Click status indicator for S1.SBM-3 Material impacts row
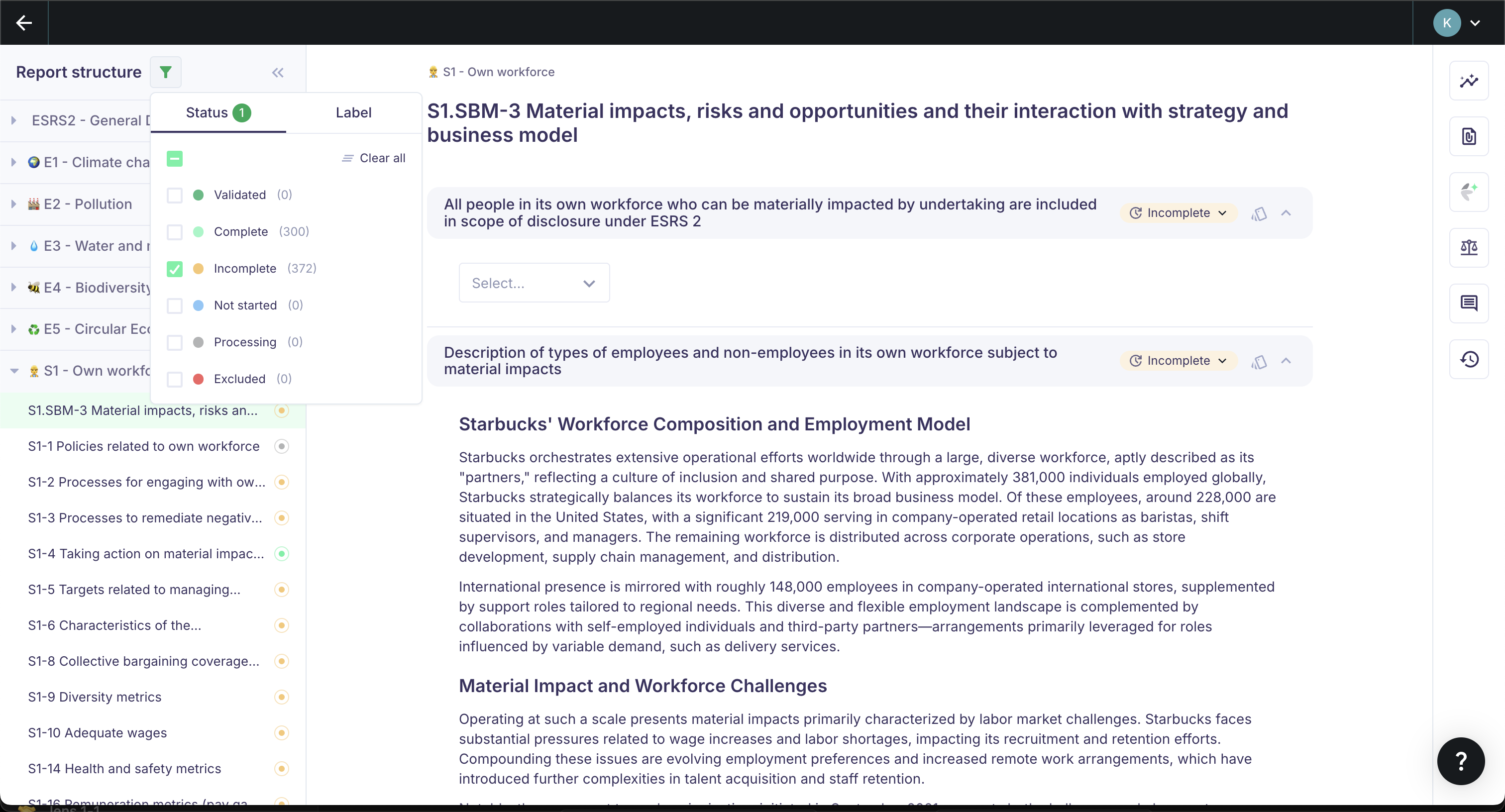Screen dimensions: 1505x812 (282, 410)
